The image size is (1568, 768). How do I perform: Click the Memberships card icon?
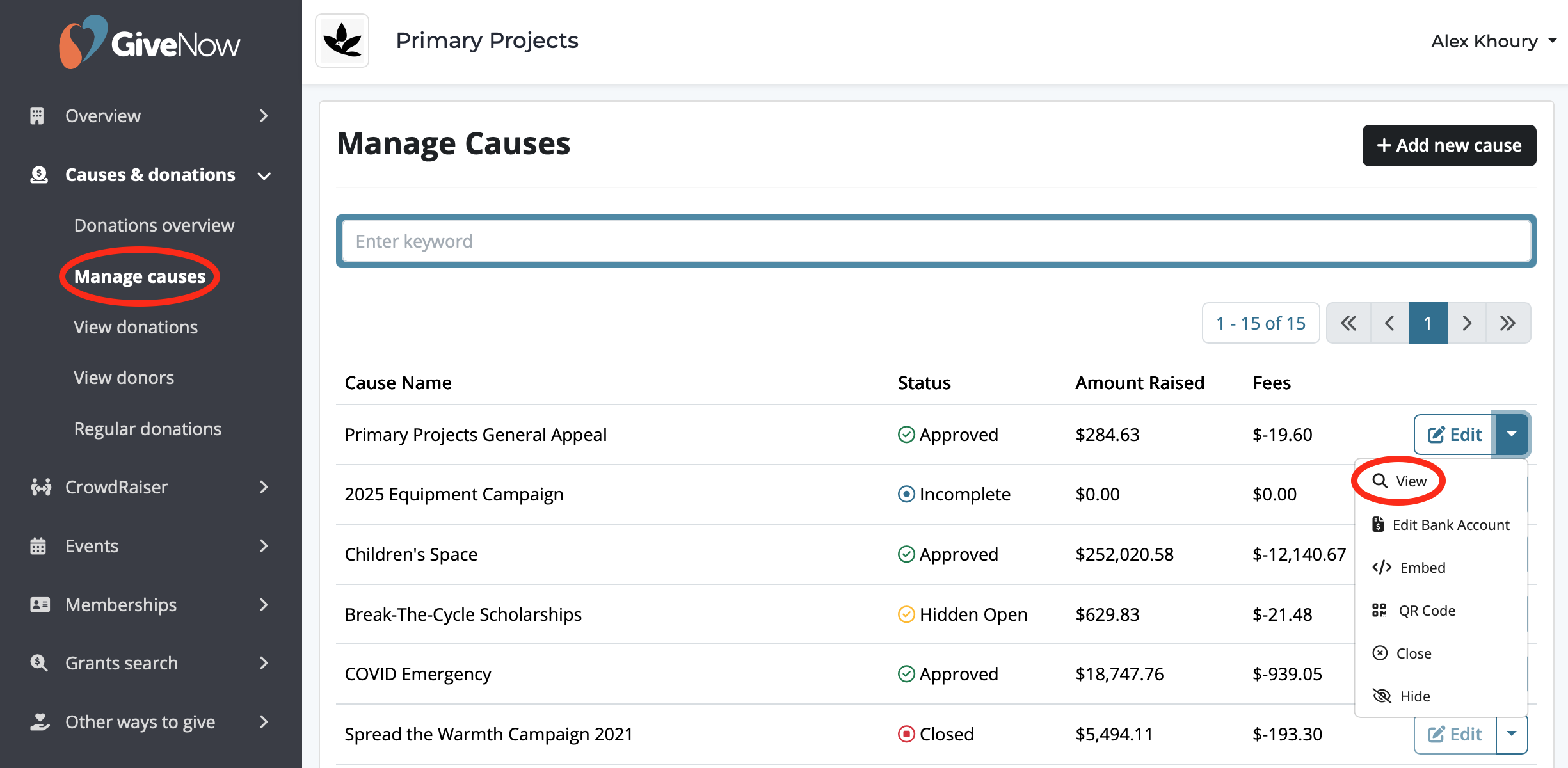[40, 605]
